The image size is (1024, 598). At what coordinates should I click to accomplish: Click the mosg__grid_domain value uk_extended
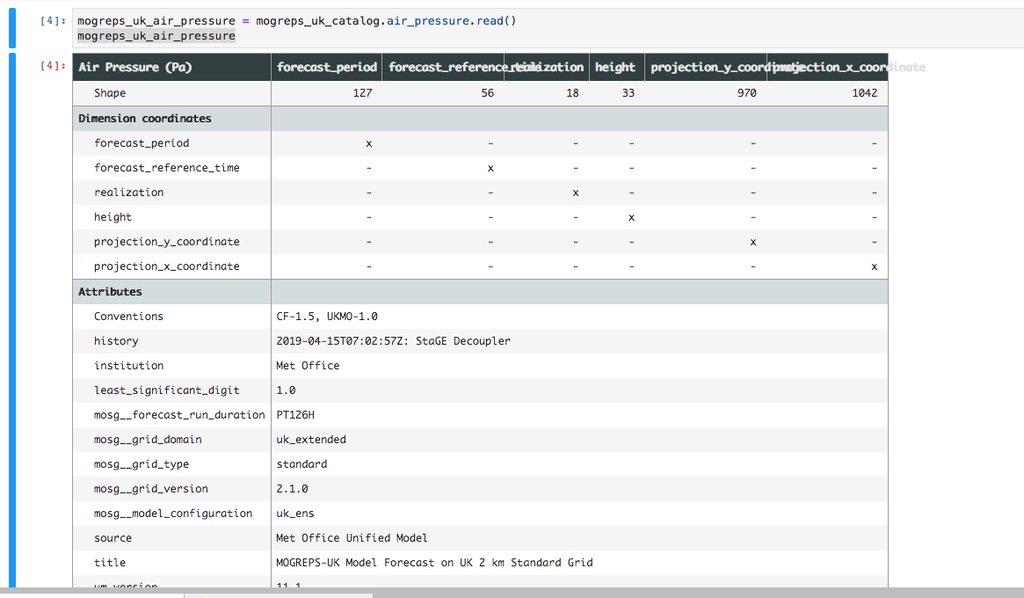click(311, 439)
